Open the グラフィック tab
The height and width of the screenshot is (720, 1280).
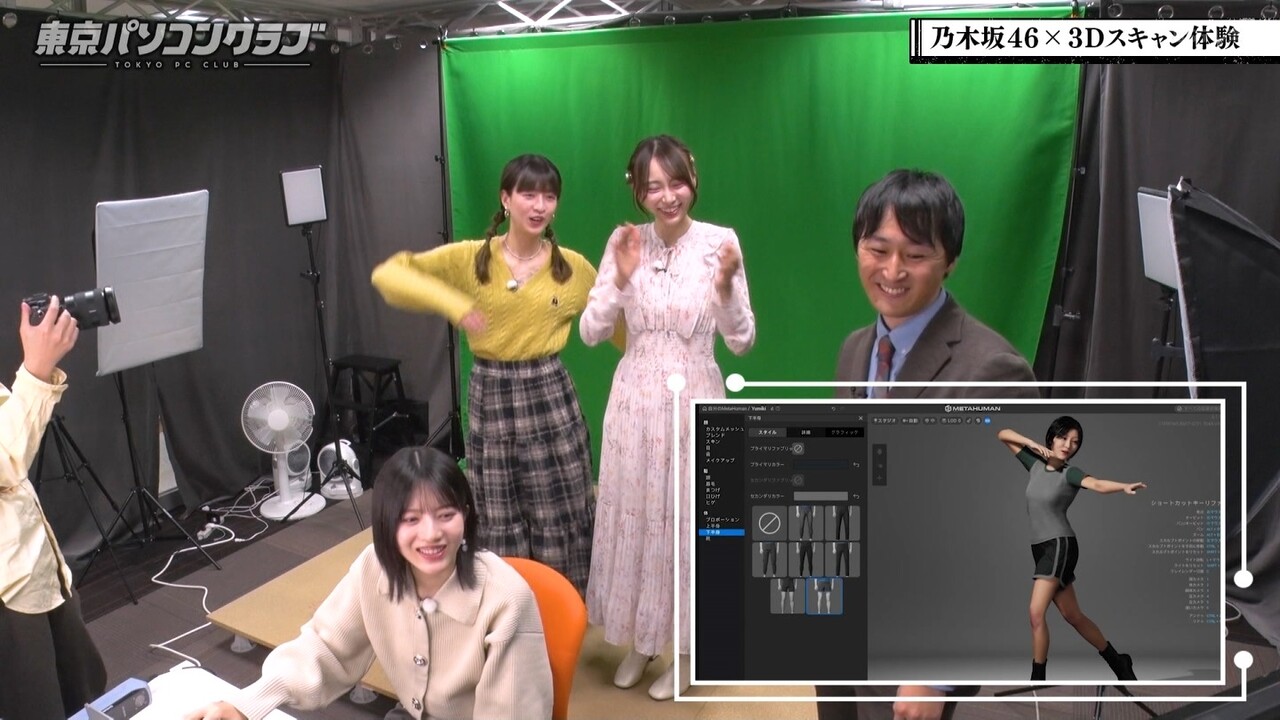point(844,432)
